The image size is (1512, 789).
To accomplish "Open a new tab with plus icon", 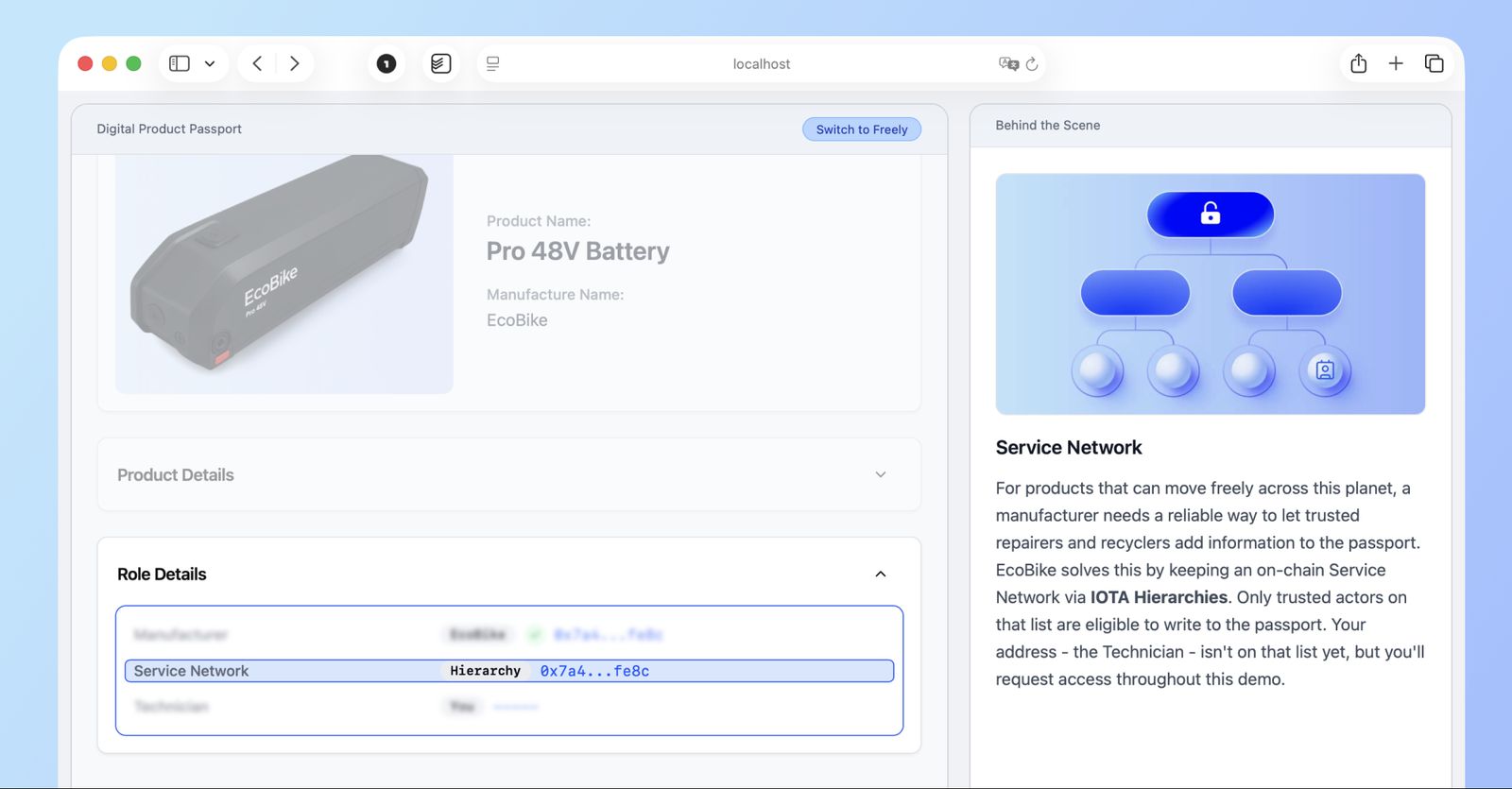I will [x=1396, y=63].
